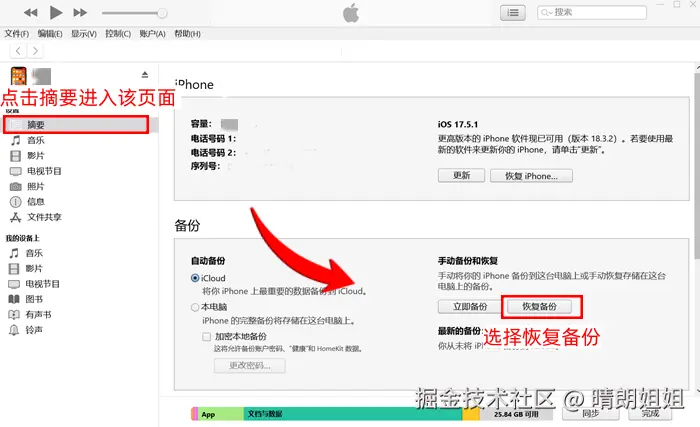Go forward with the right chevron
This screenshot has width=700, height=427.
(35, 51)
